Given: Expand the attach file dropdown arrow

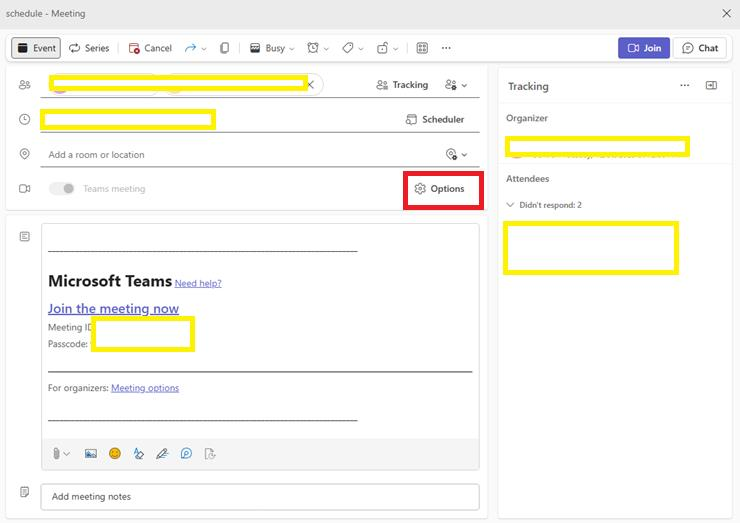Looking at the screenshot, I should (x=67, y=454).
